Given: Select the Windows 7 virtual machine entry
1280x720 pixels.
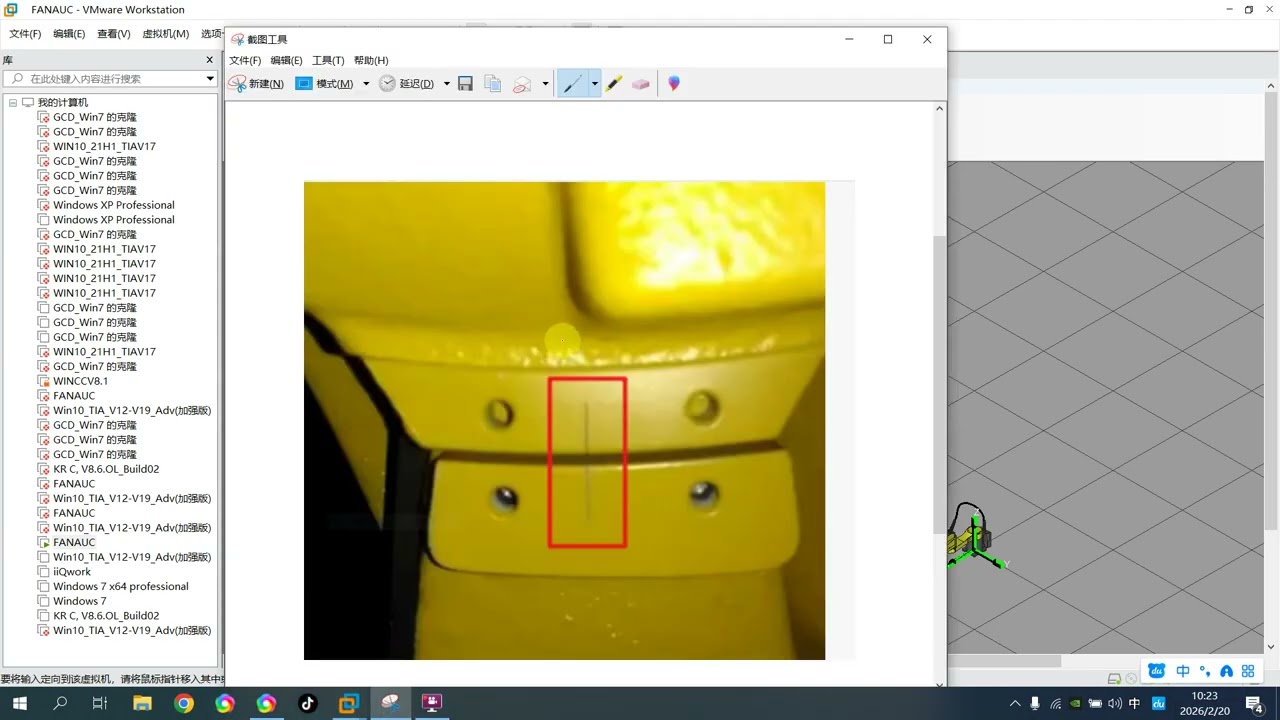Looking at the screenshot, I should point(79,601).
